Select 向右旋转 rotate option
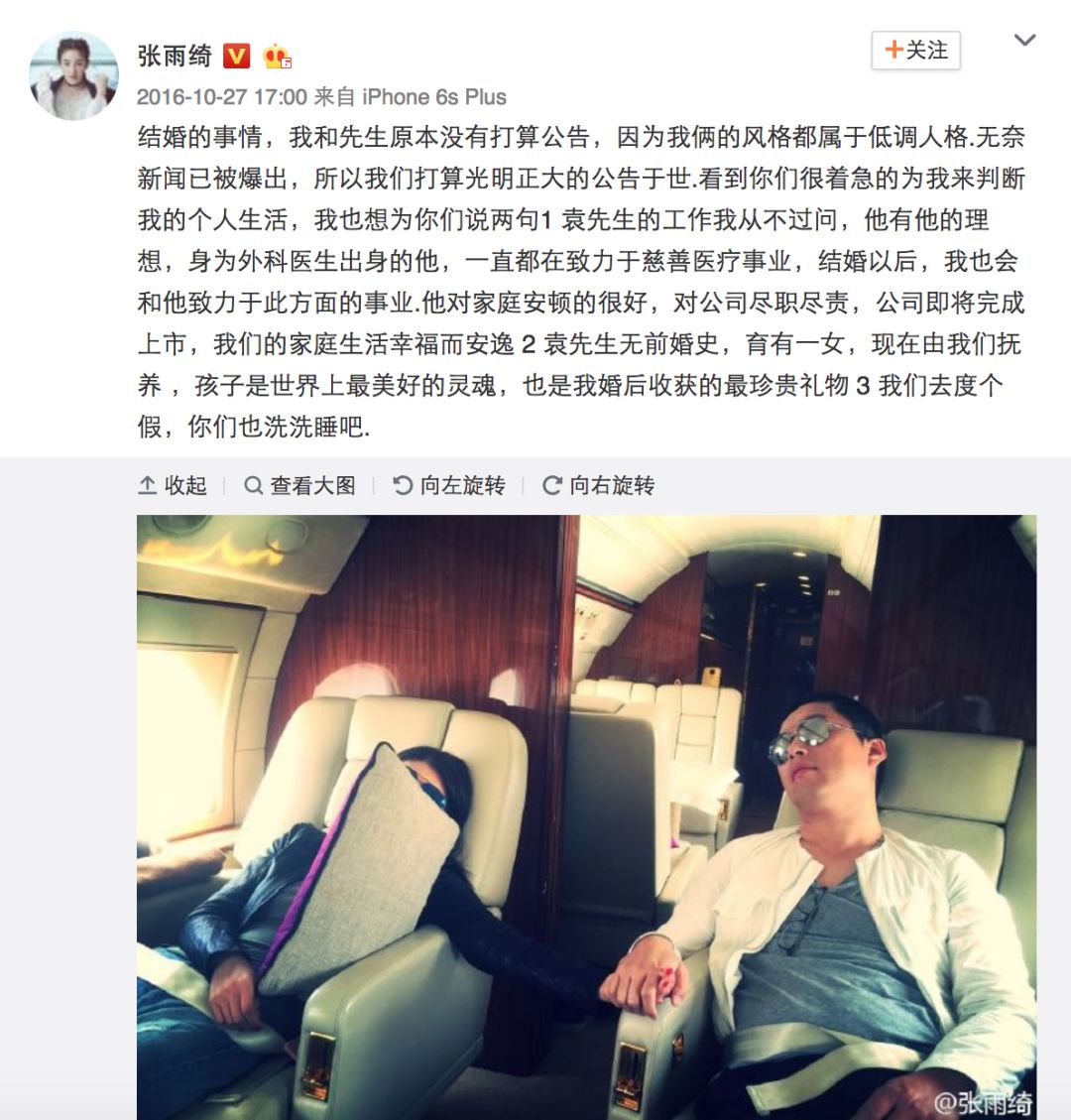This screenshot has width=1071, height=1120. 598,486
